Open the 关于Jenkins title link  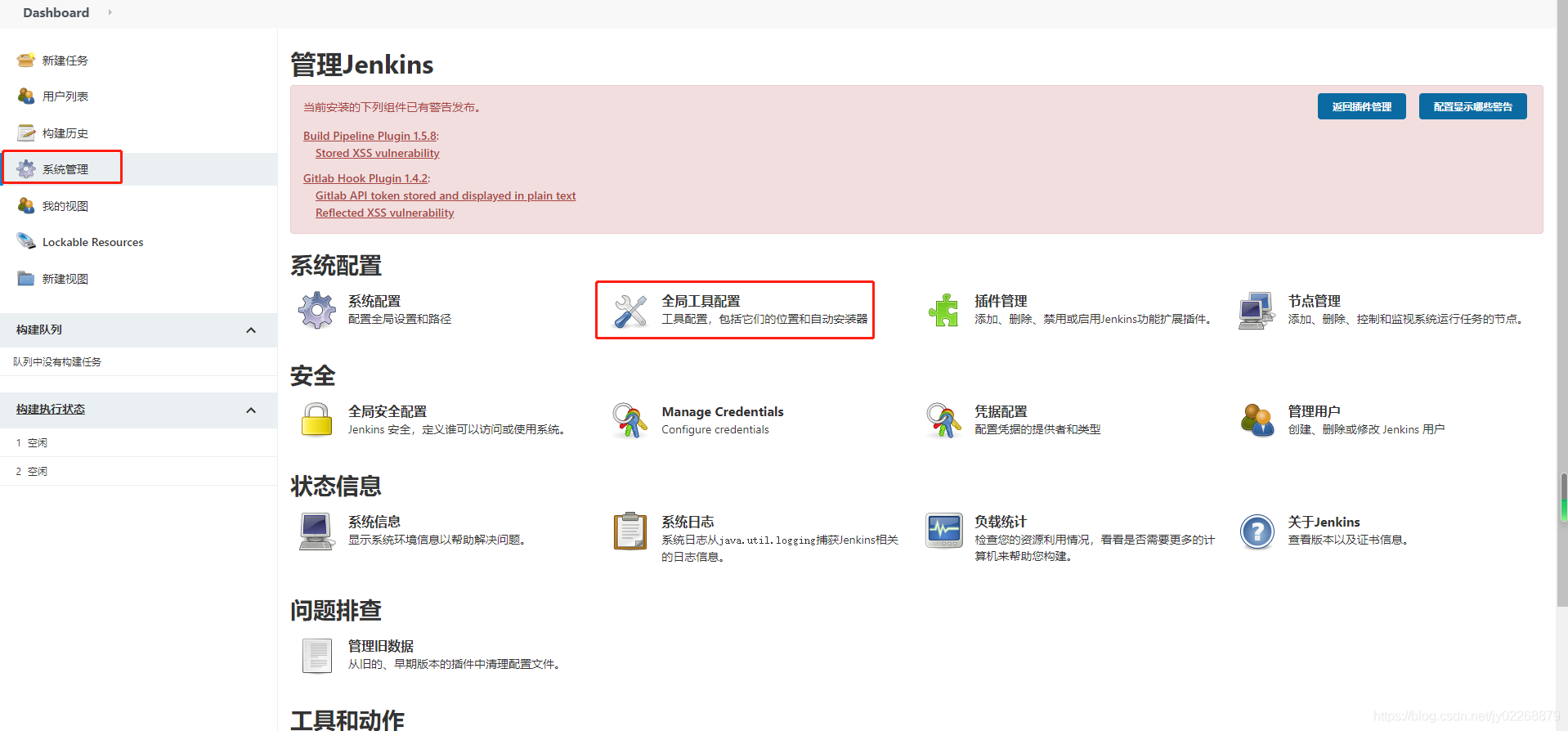tap(1324, 522)
